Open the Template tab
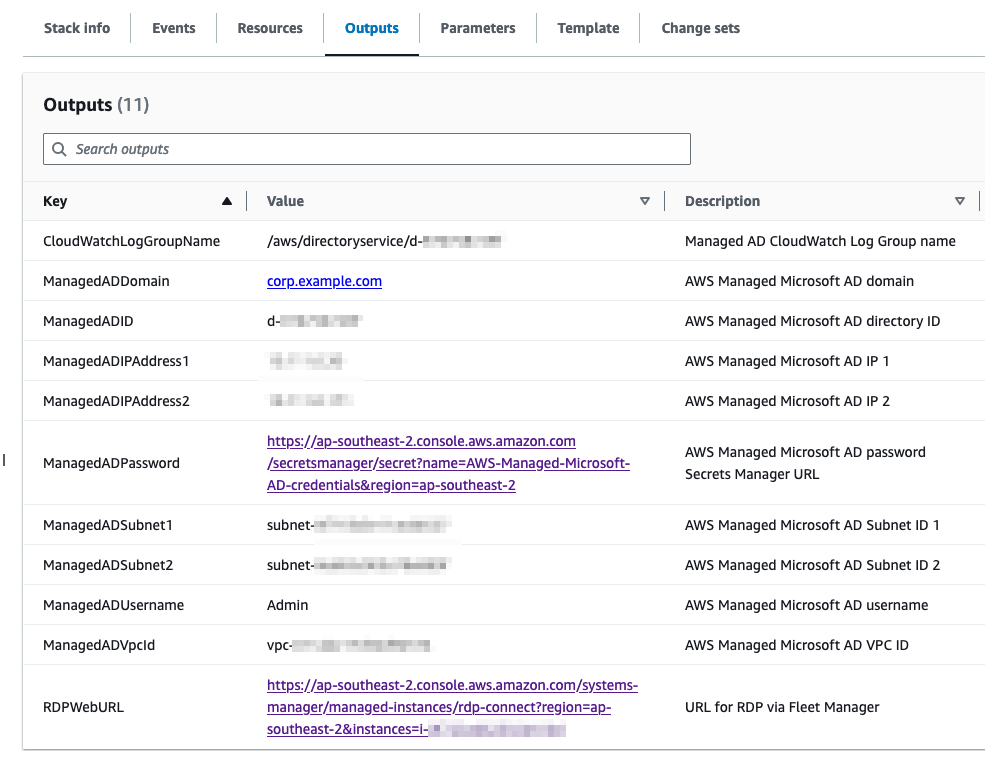Image resolution: width=985 pixels, height=760 pixels. pyautogui.click(x=588, y=28)
